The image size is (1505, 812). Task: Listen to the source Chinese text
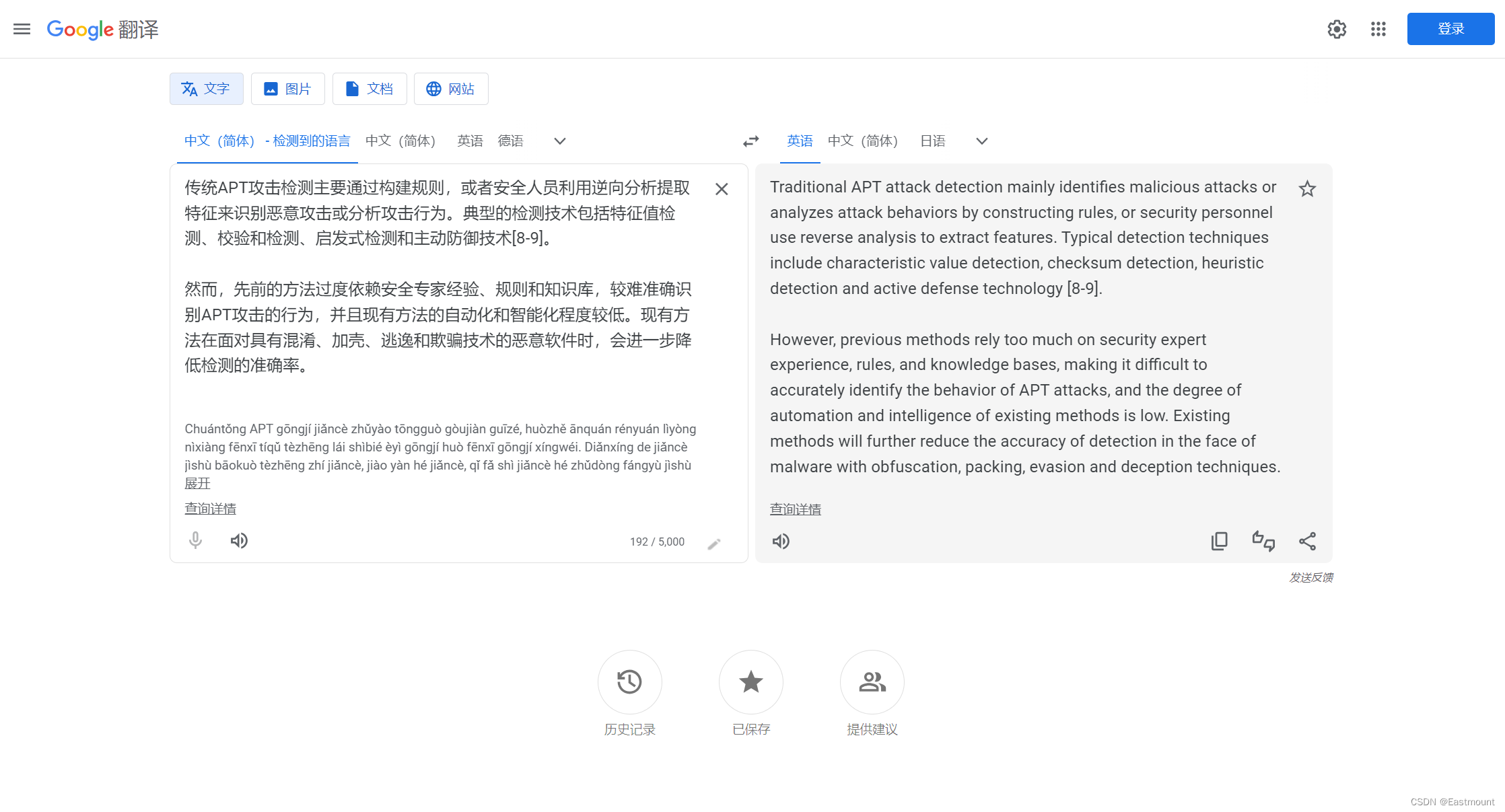[239, 541]
